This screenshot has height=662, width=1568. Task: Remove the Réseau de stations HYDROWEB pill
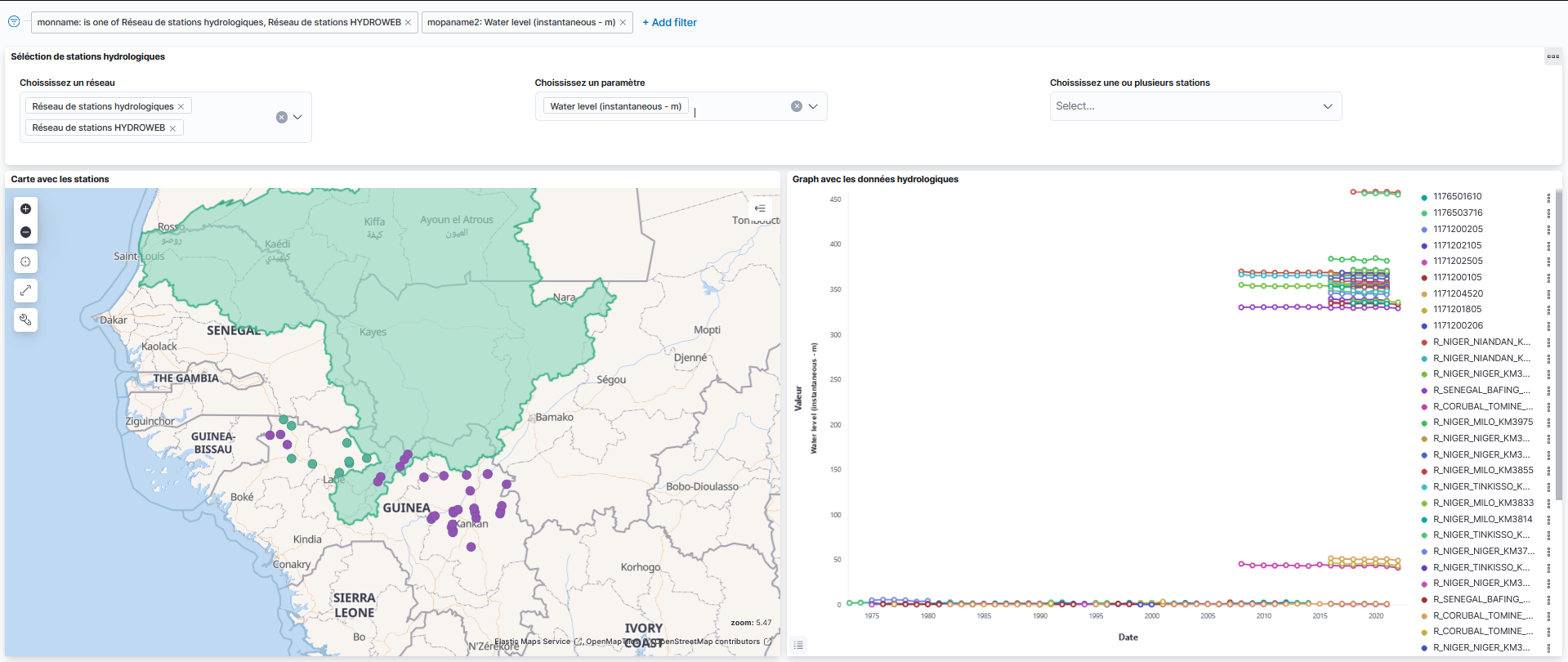(172, 128)
